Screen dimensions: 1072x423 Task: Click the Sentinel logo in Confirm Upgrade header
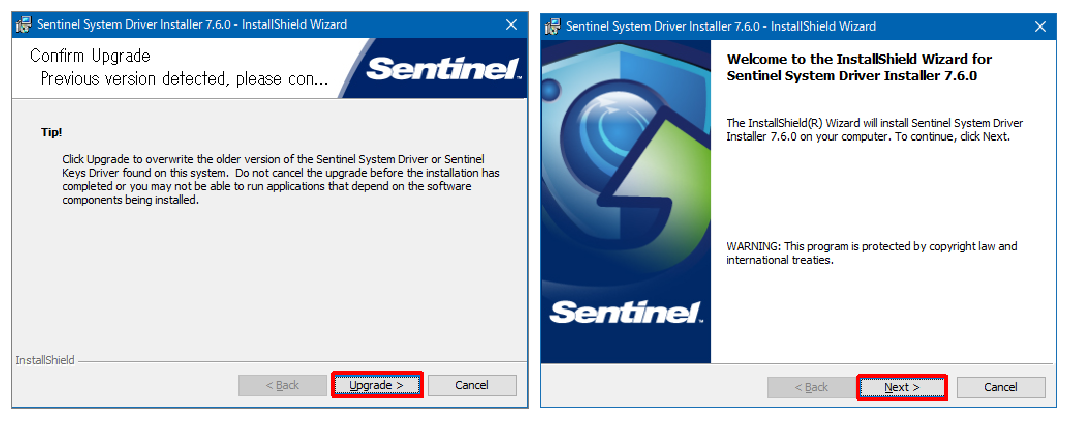pyautogui.click(x=444, y=70)
